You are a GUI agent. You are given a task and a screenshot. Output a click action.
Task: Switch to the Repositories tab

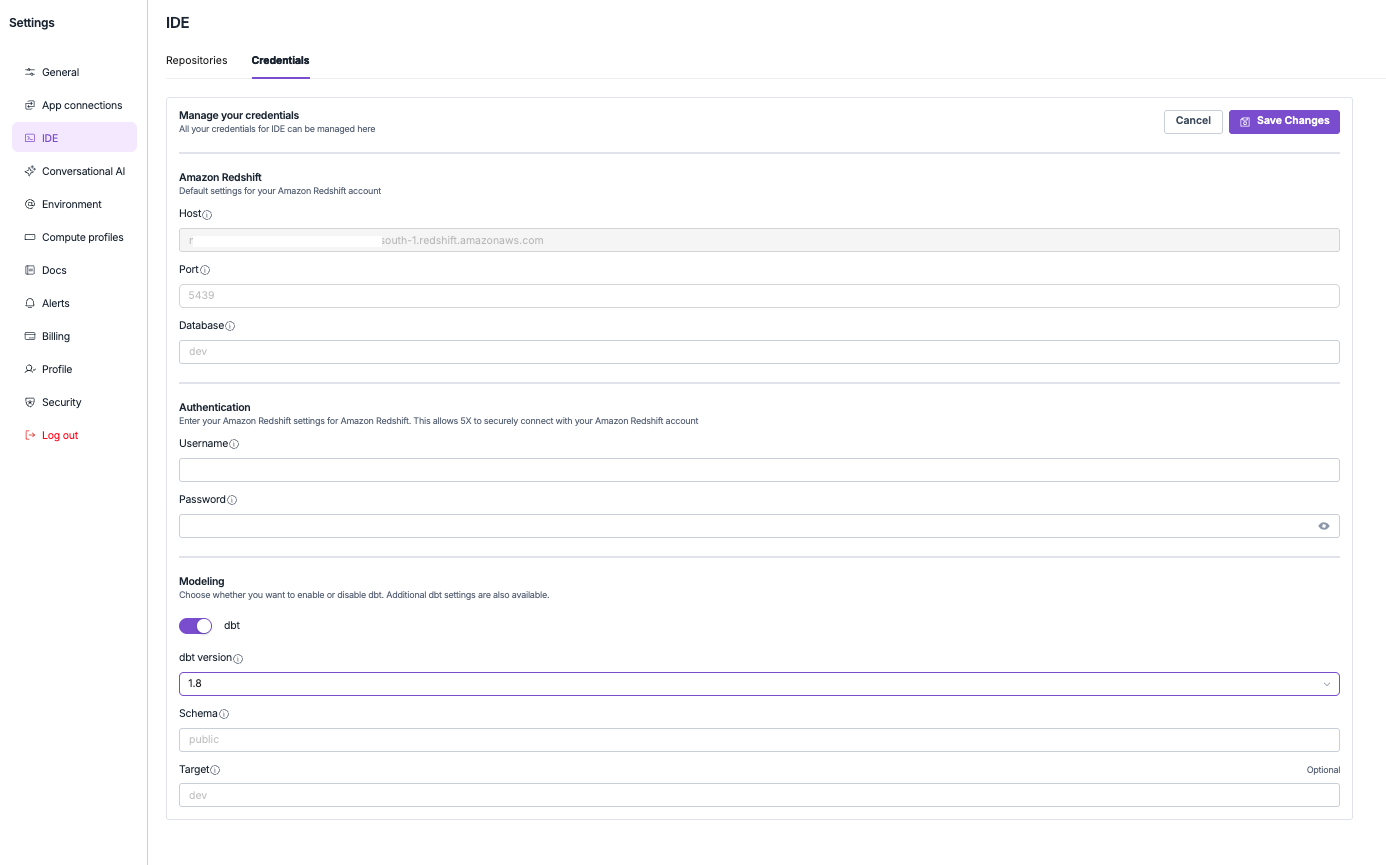click(x=197, y=60)
